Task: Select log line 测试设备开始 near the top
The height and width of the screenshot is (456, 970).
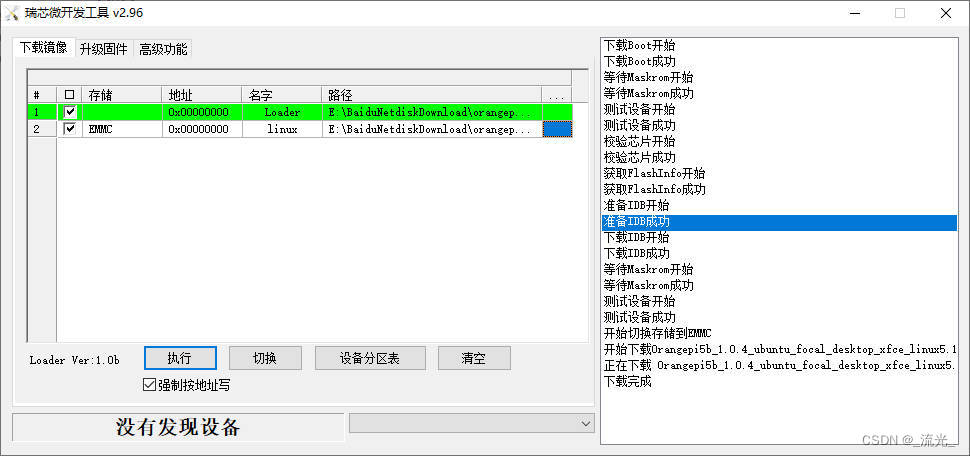Action: tap(779, 110)
